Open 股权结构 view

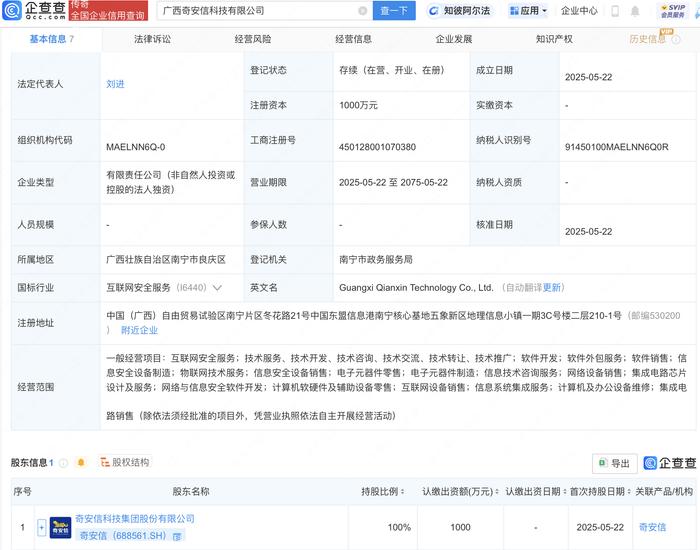(x=125, y=462)
